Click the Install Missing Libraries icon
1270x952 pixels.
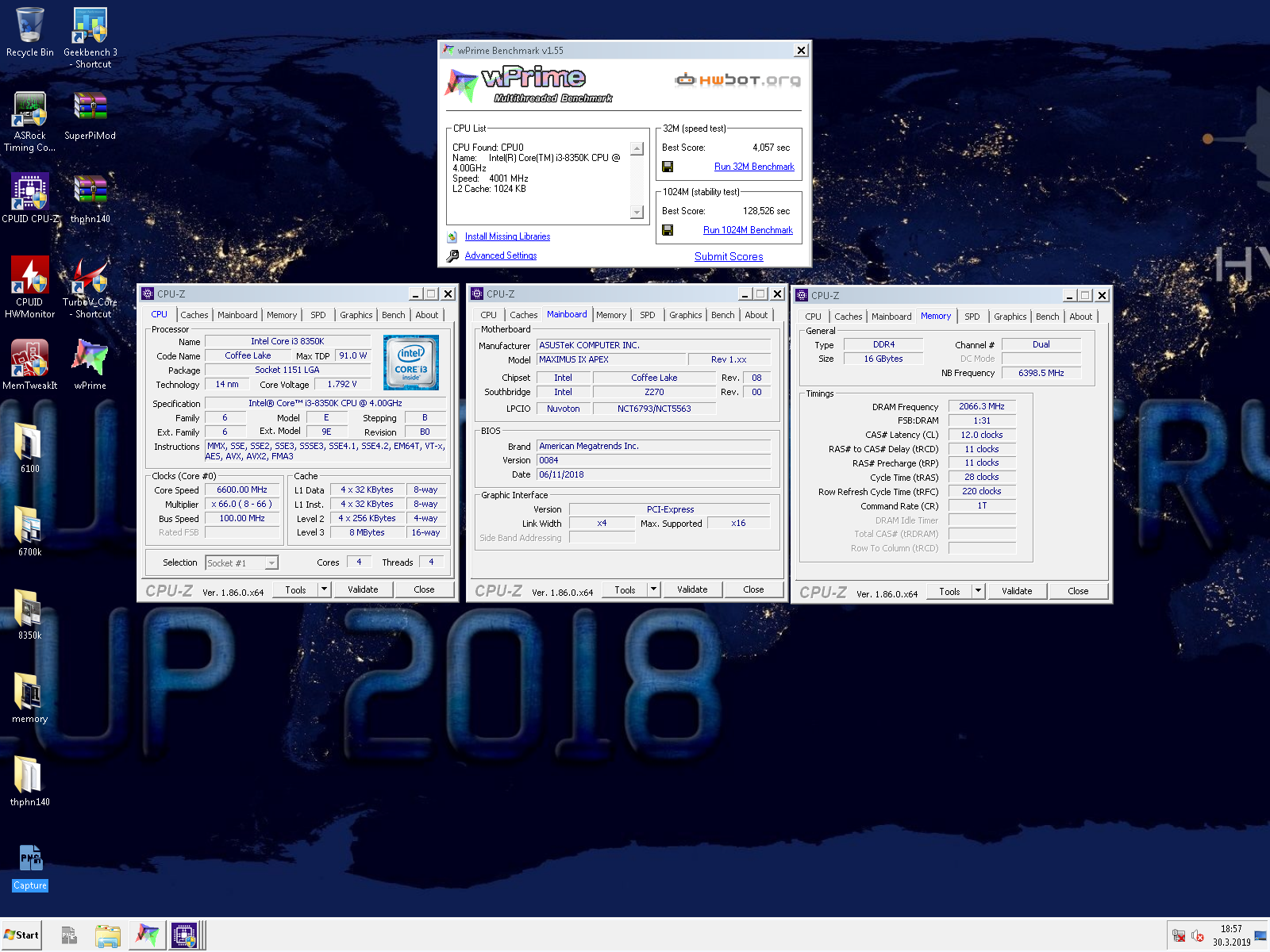tap(452, 236)
